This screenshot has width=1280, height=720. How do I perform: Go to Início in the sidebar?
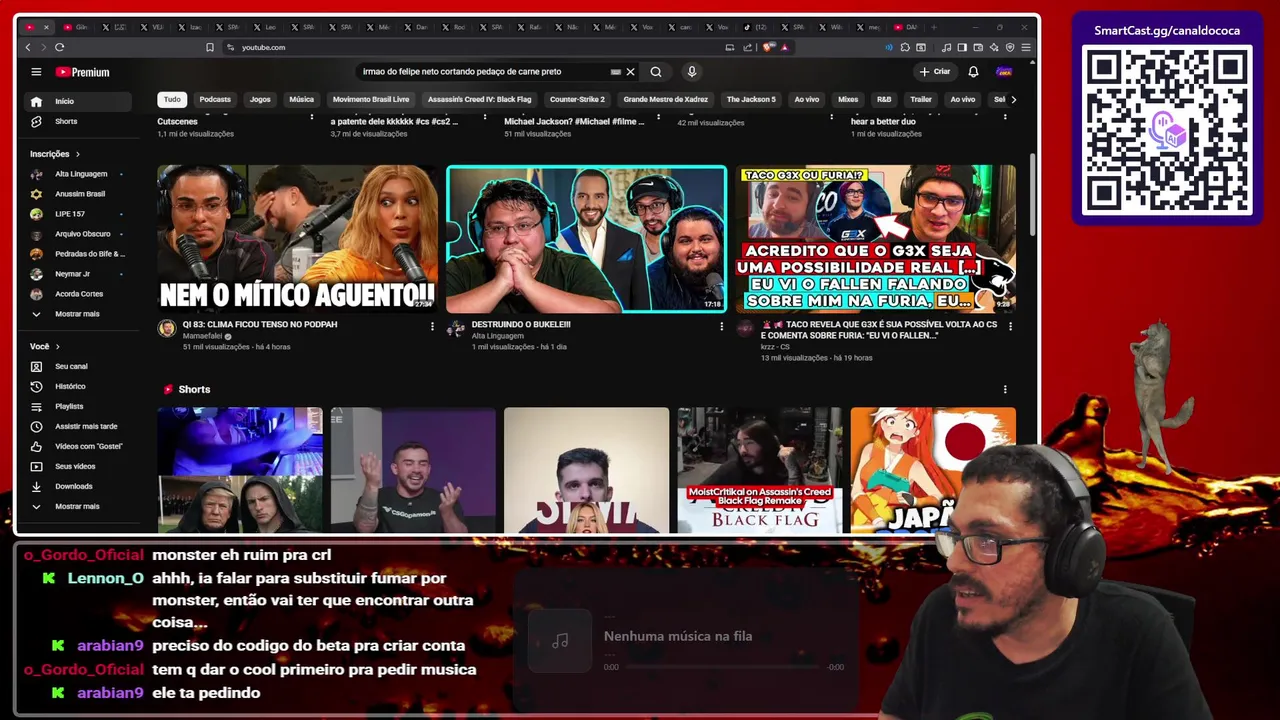point(78,101)
